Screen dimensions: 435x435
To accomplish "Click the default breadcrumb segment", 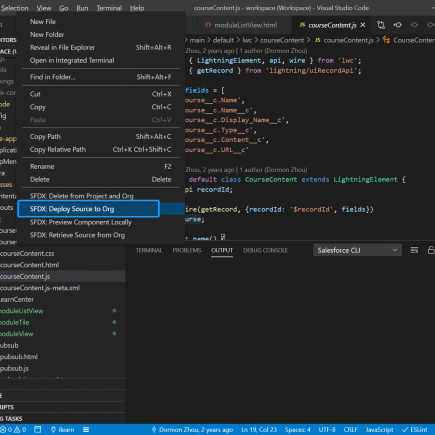I will 223,40.
